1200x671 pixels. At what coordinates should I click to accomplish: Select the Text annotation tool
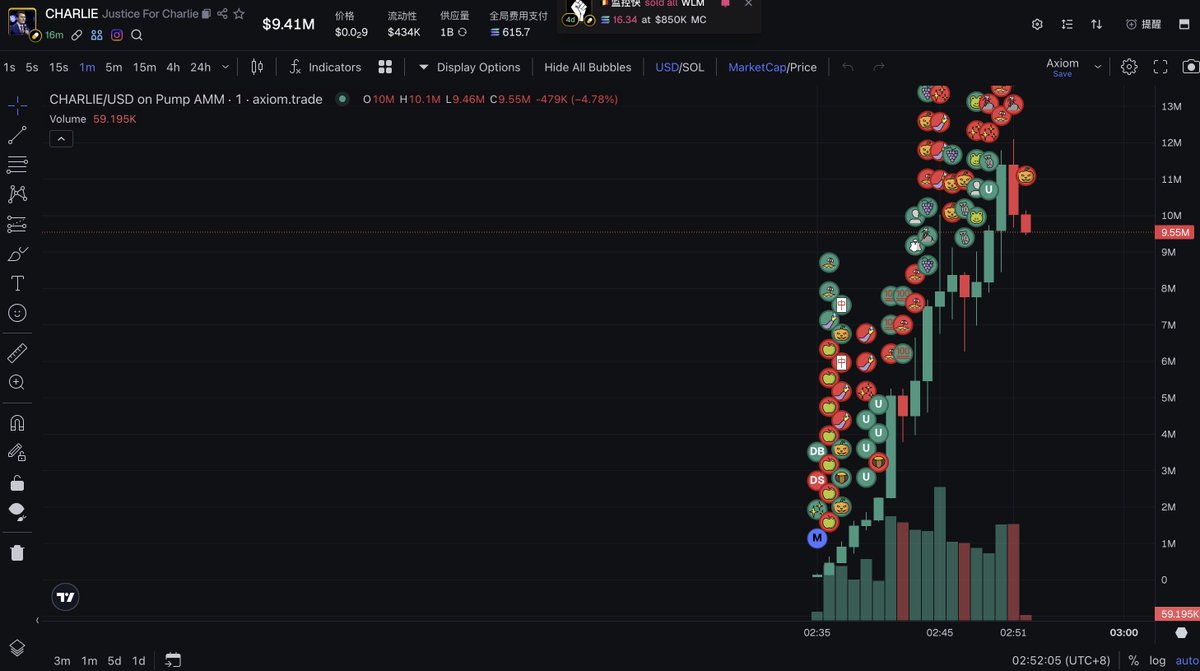[x=17, y=284]
